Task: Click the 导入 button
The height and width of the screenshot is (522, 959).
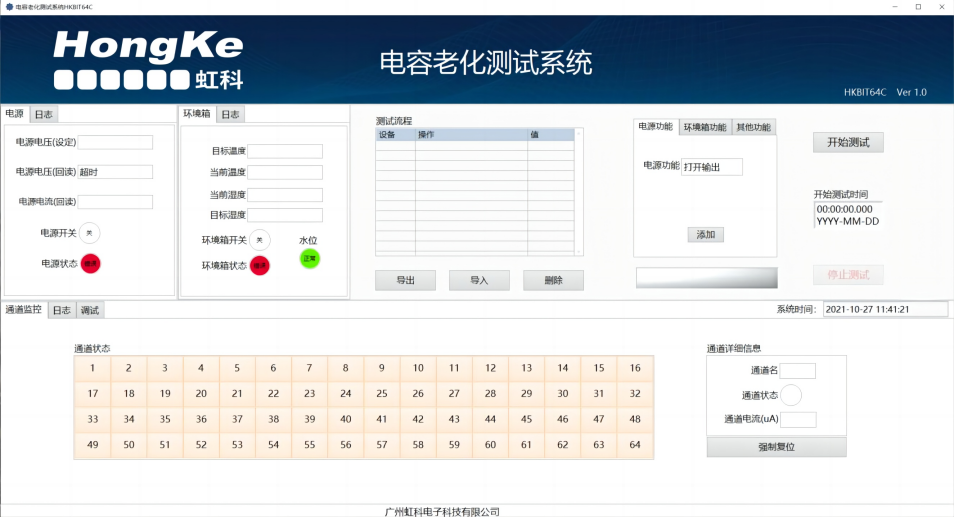Action: [x=480, y=280]
